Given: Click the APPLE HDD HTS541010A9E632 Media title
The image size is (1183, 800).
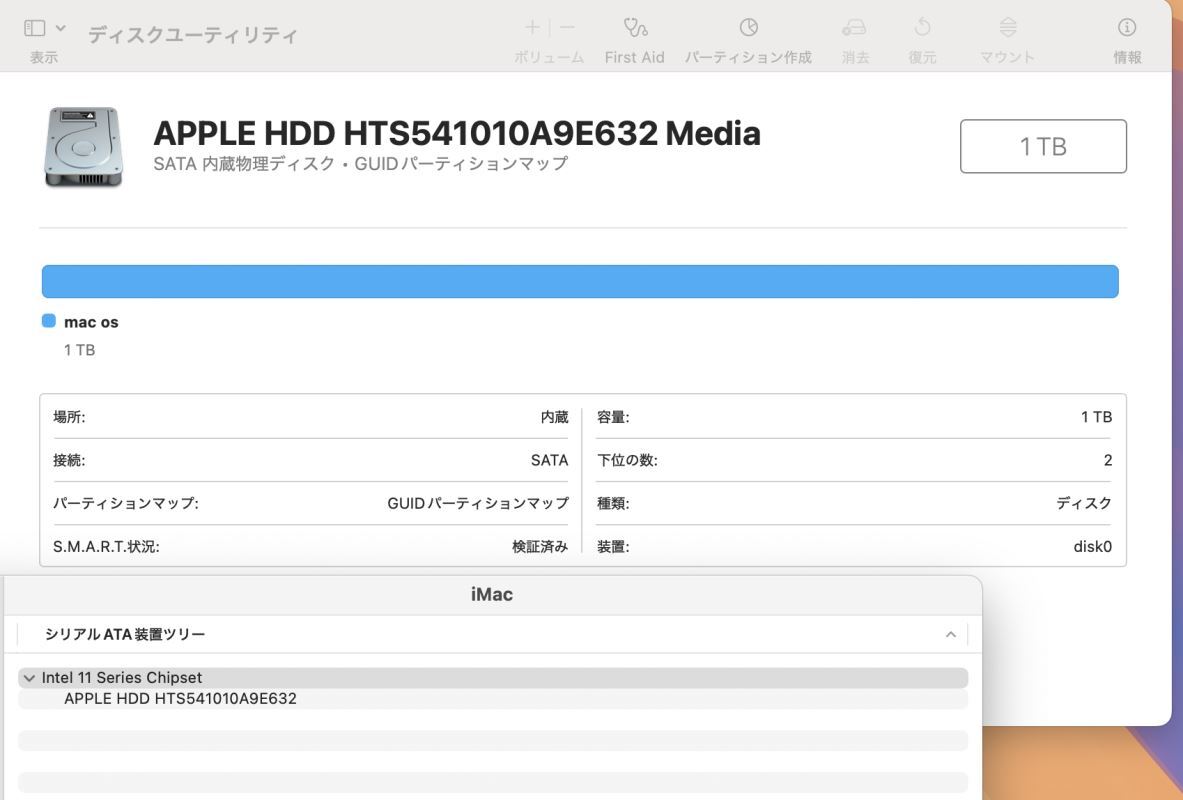Looking at the screenshot, I should tap(456, 132).
